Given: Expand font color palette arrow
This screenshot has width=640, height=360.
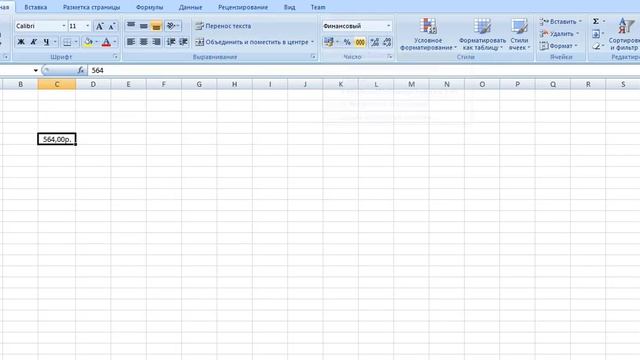Looking at the screenshot, I should coord(115,42).
